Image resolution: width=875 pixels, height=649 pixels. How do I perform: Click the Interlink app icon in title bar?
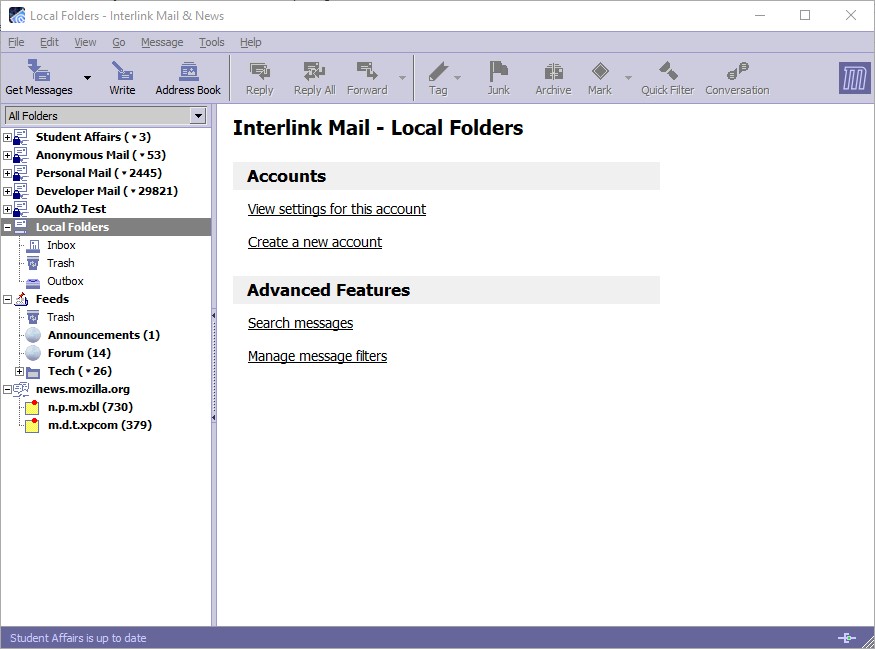point(17,16)
